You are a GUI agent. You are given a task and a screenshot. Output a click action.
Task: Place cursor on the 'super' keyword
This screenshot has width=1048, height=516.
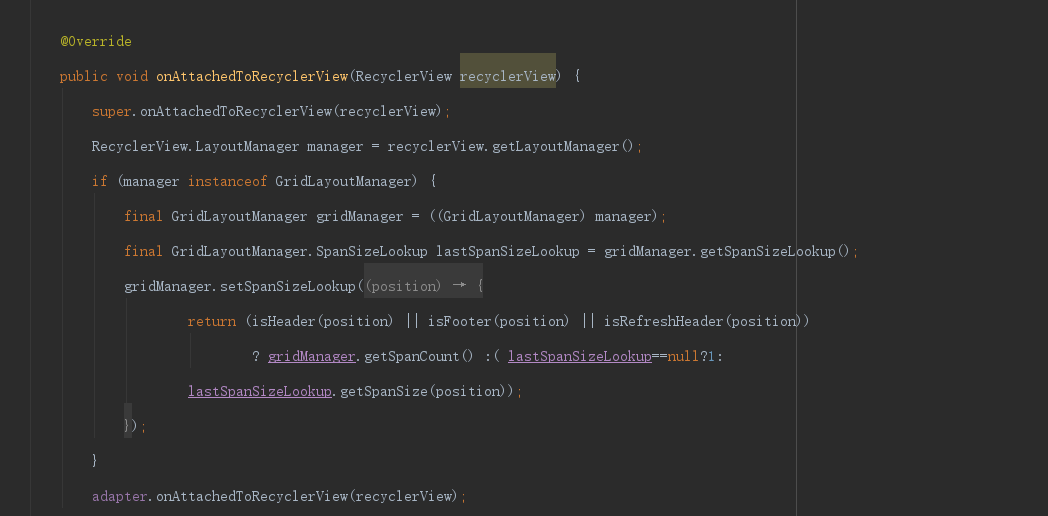pyautogui.click(x=112, y=111)
